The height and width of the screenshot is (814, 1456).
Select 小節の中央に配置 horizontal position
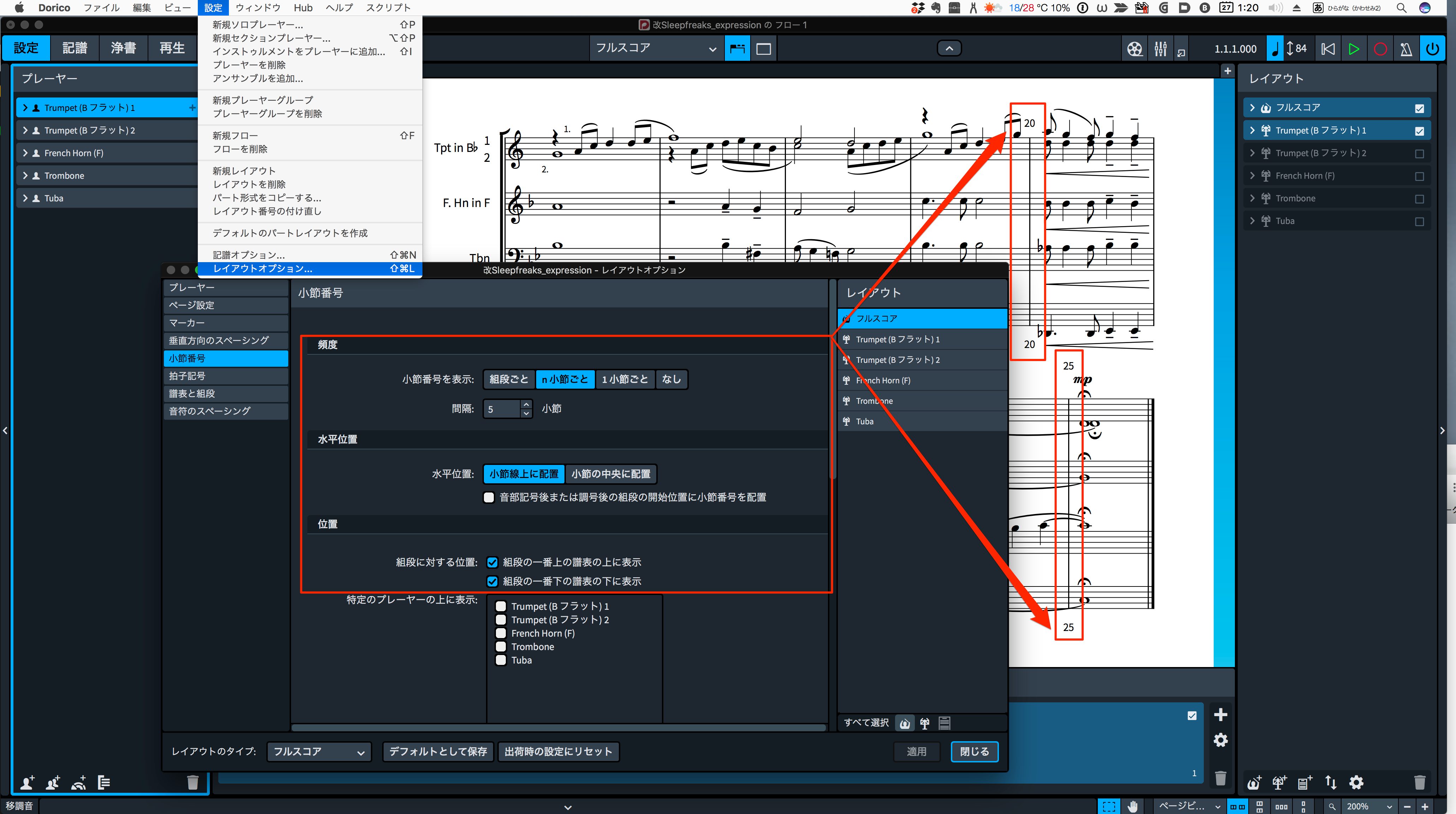(x=610, y=474)
